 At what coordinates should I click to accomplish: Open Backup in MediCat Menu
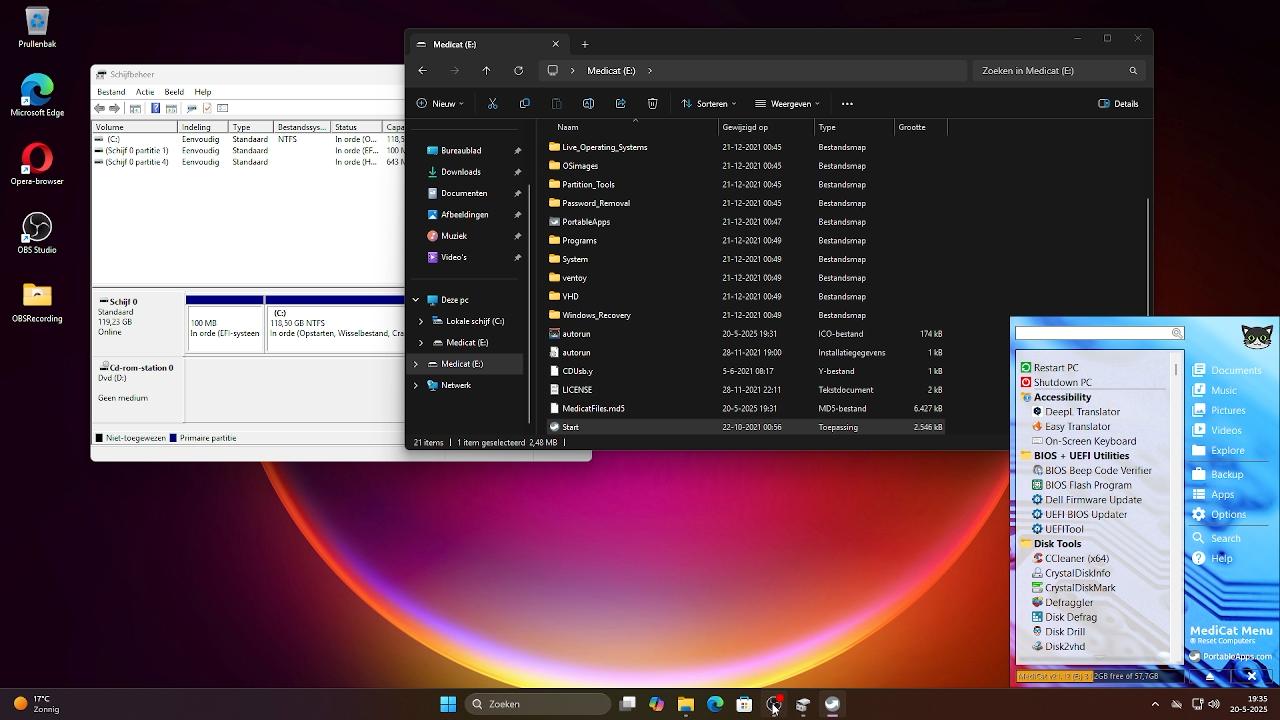pos(1218,474)
